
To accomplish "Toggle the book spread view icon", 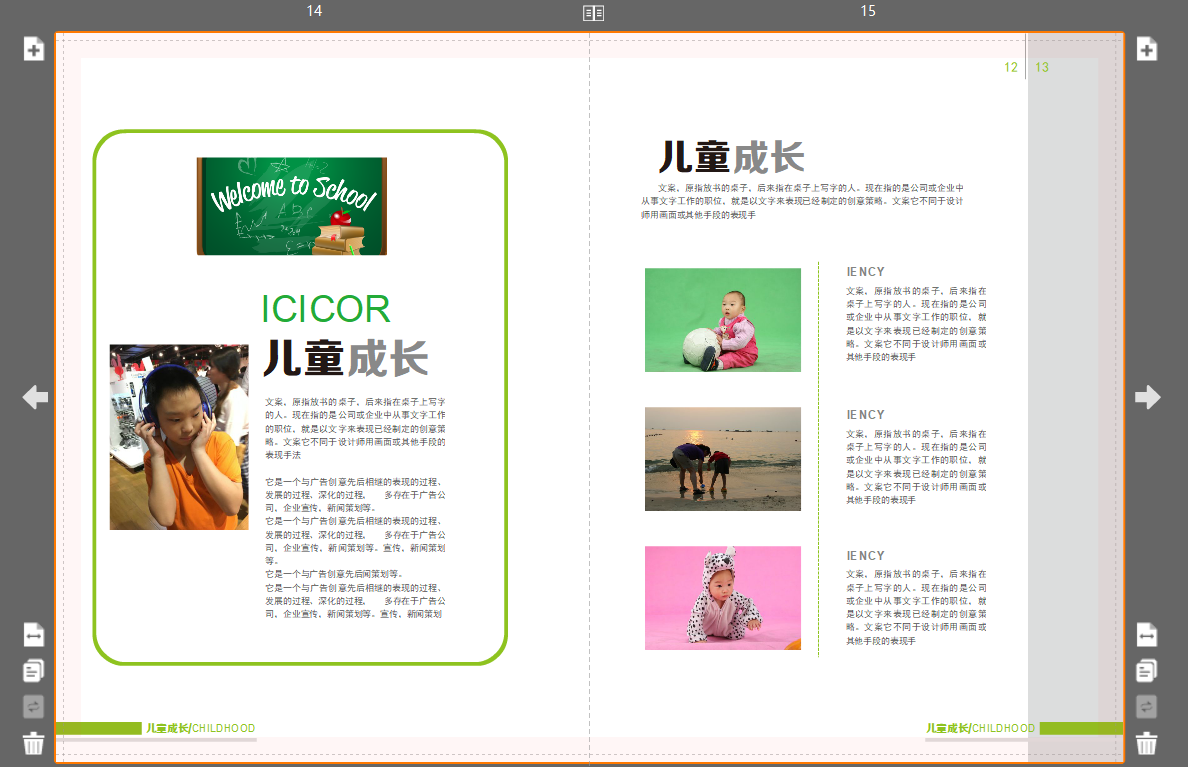I will (594, 12).
